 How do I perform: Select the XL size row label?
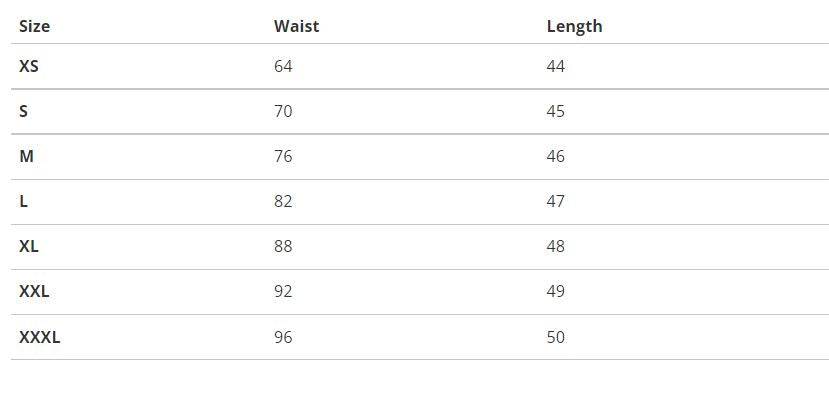pos(29,246)
